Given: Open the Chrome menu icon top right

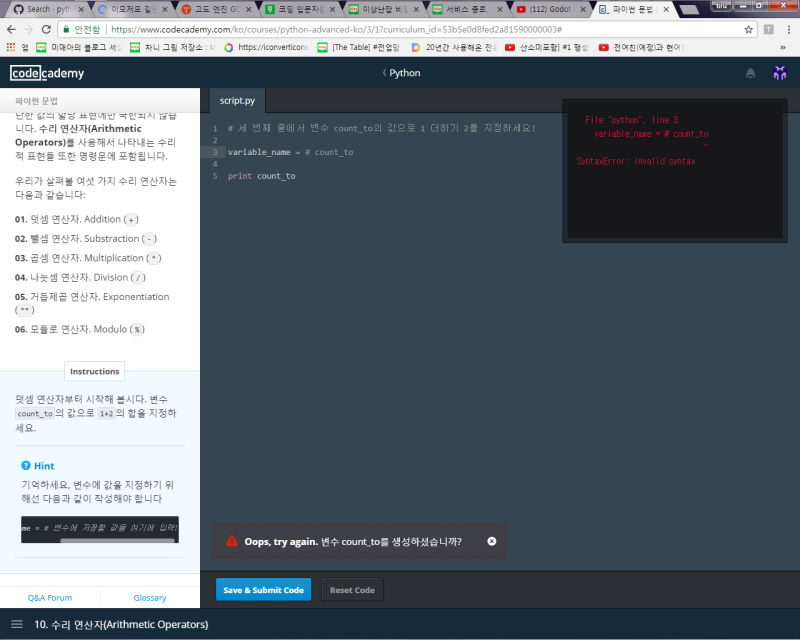Looking at the screenshot, I should [791, 28].
